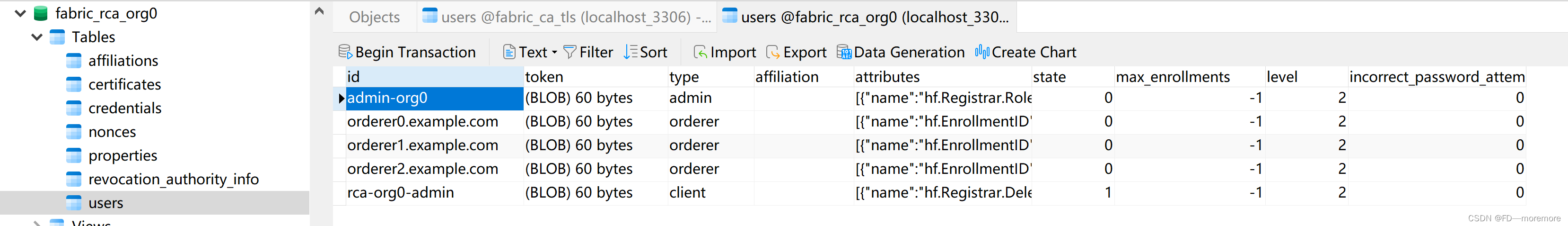Click the Sort icon
Screen dimensions: 1568x226
pyautogui.click(x=631, y=53)
